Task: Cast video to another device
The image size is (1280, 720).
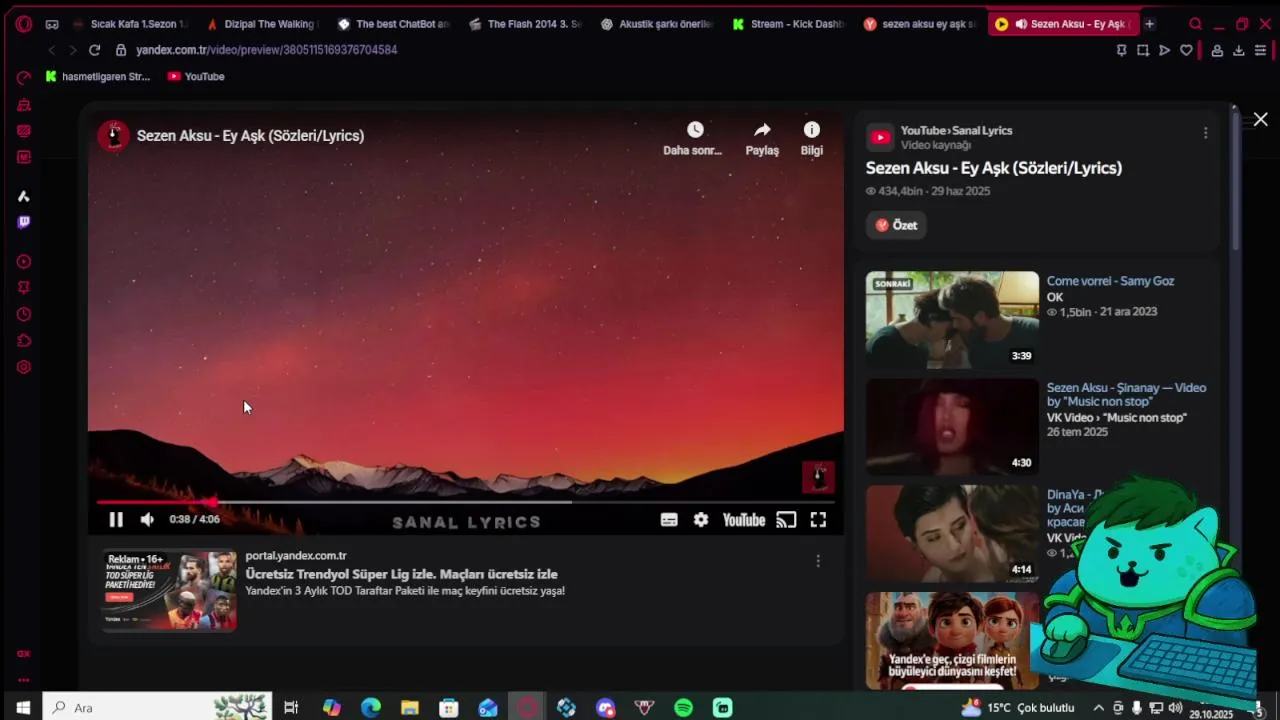Action: 786,520
